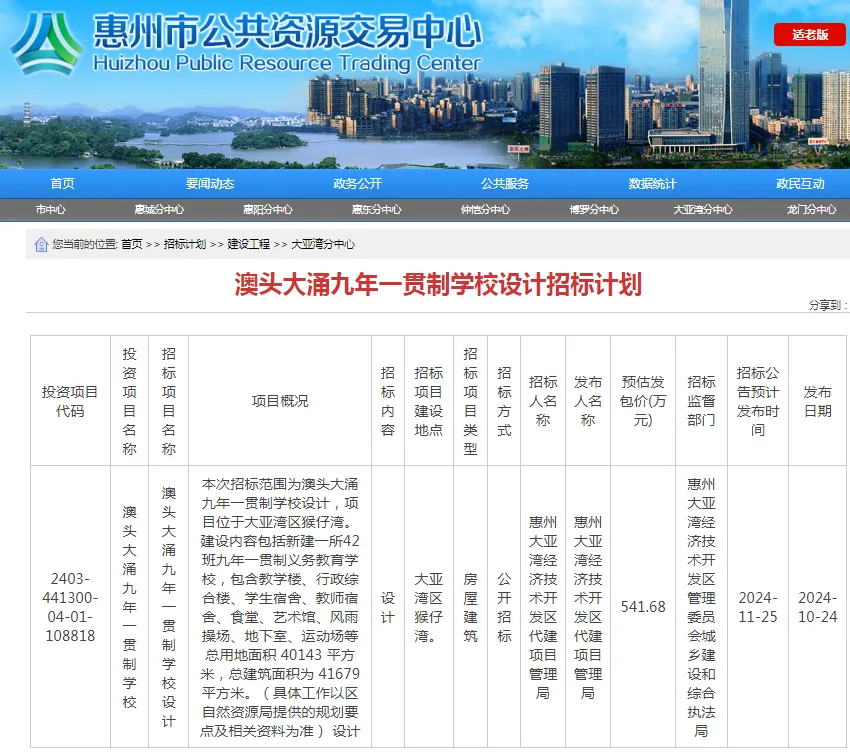
Task: Open the 要闻动态 navigation tab
Action: (x=210, y=183)
